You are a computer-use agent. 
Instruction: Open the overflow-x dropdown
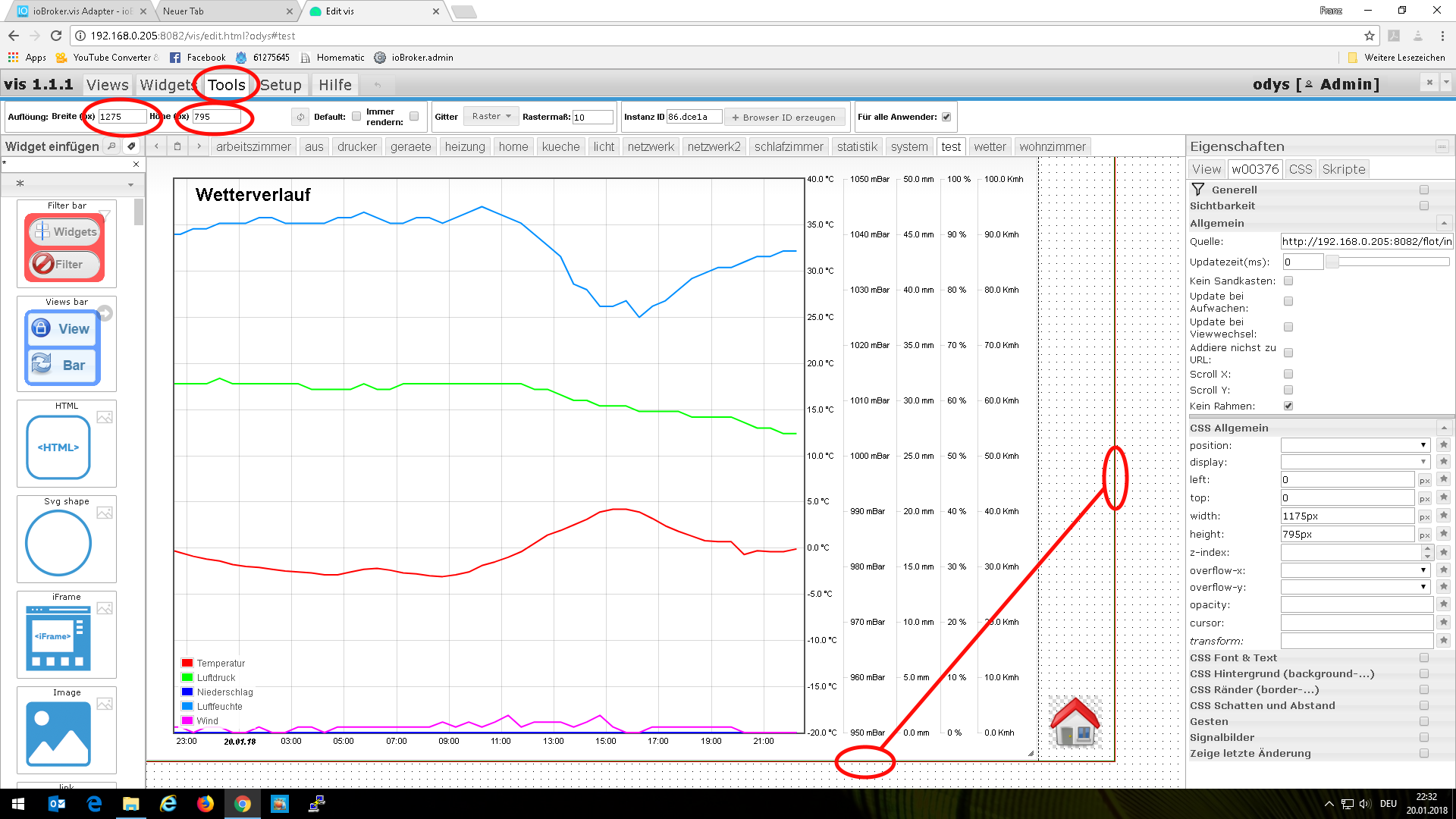point(1355,570)
